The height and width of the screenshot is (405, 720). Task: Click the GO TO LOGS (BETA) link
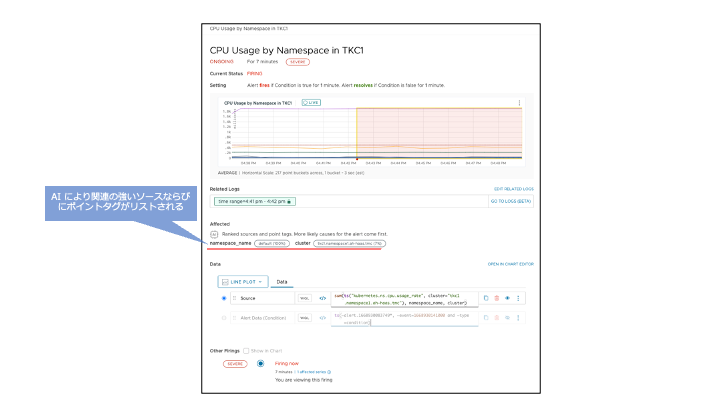click(x=511, y=201)
